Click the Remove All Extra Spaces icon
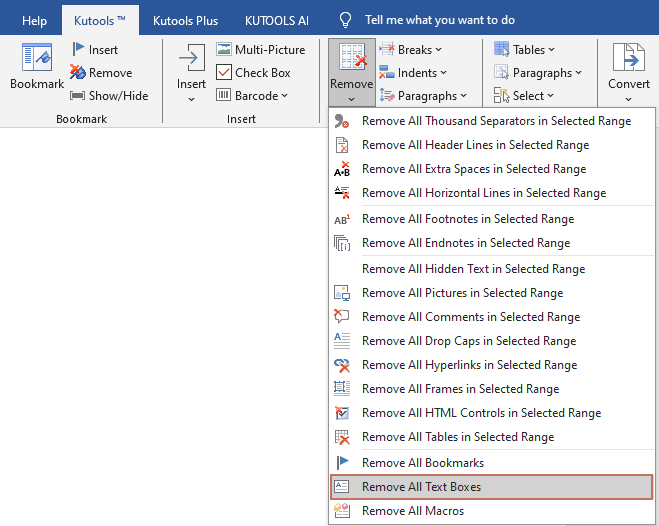This screenshot has height=526, width=659. (342, 169)
